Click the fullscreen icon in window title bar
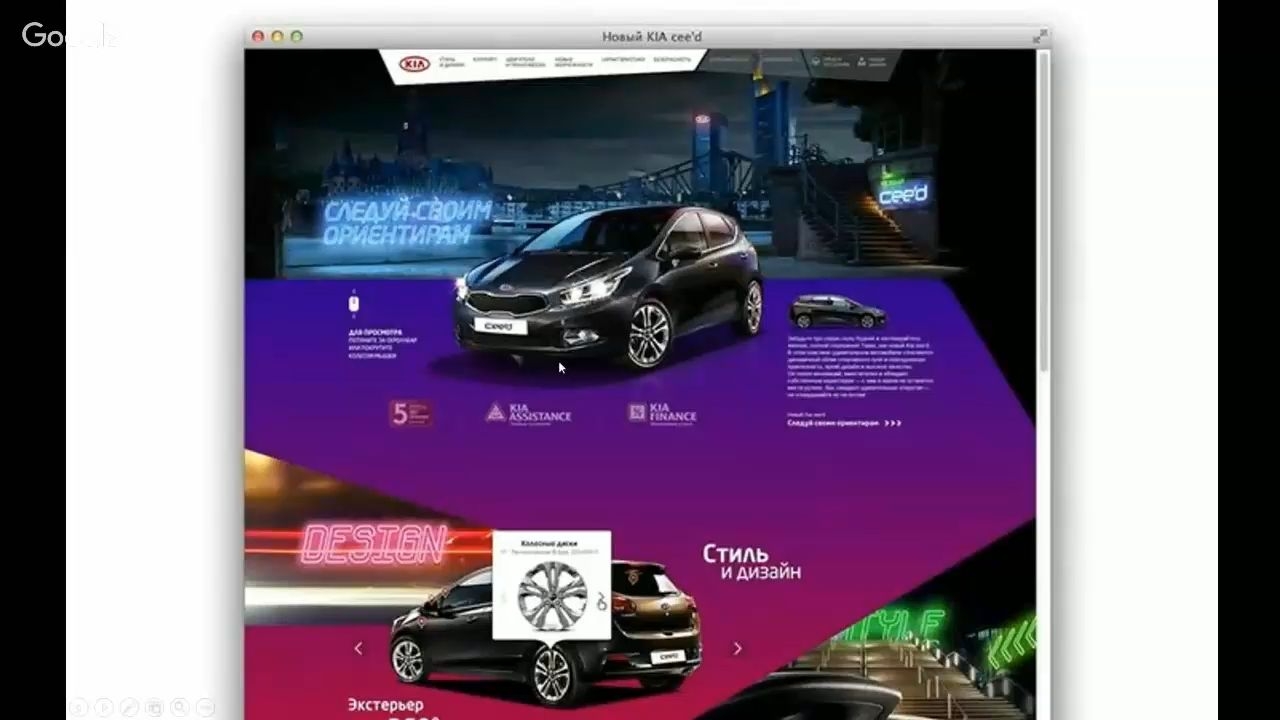1280x720 pixels. coord(1041,36)
